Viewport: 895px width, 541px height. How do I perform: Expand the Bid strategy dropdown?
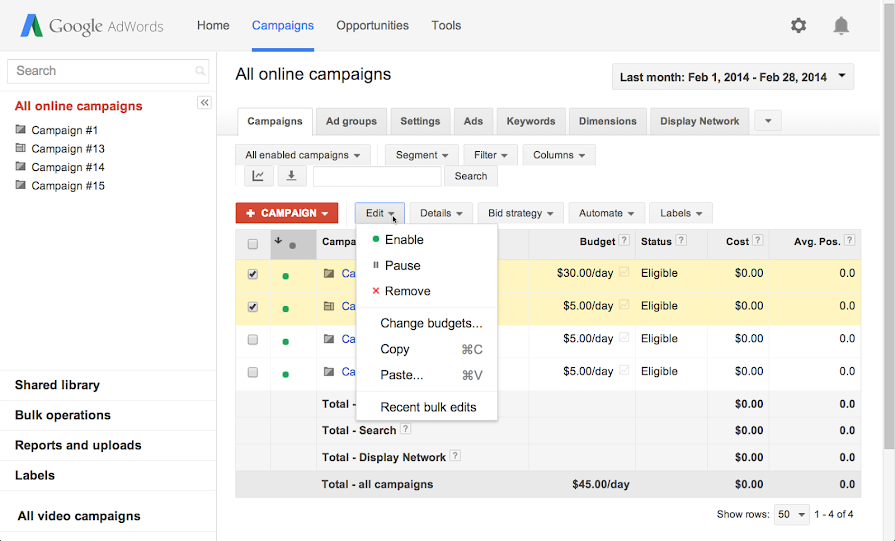click(520, 213)
